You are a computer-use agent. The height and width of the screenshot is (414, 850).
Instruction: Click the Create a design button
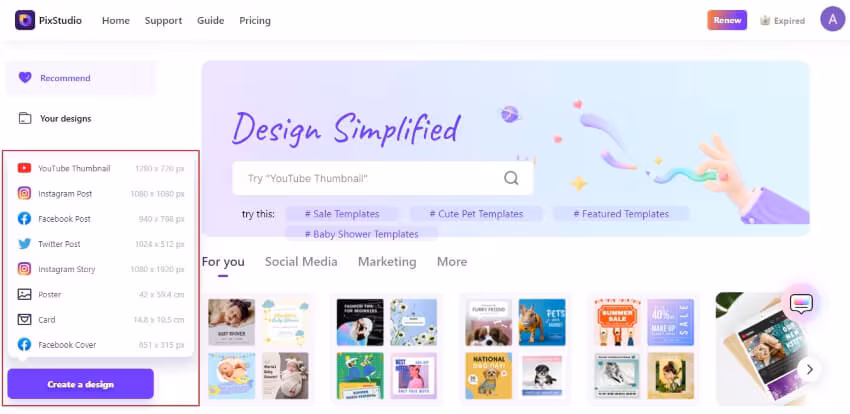pyautogui.click(x=81, y=384)
